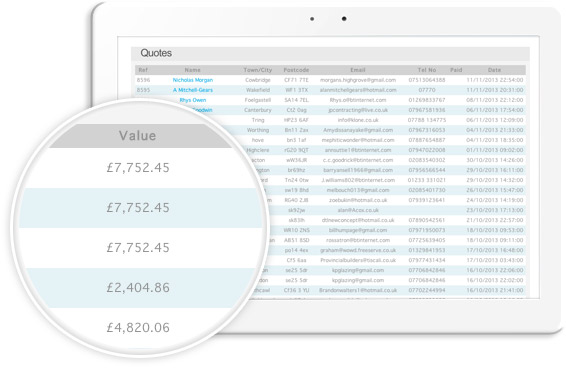Viewport: 566px width, 368px height.
Task: Click the Cowbridge town cell
Action: point(257,80)
